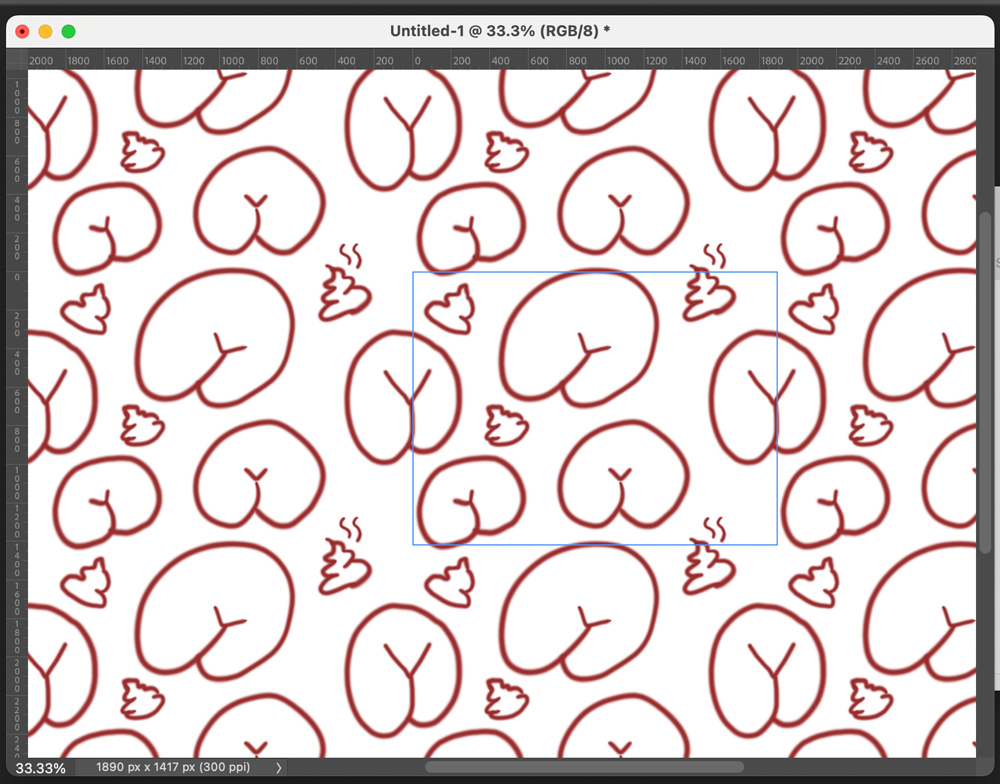The image size is (1000, 784).
Task: Click the 33.33% zoom level field
Action: (40, 768)
